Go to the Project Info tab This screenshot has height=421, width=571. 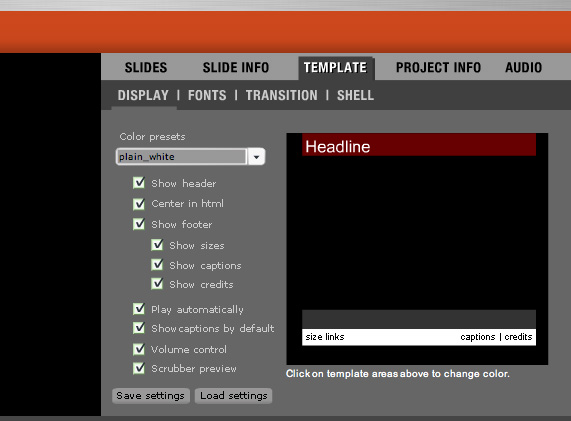pyautogui.click(x=438, y=68)
